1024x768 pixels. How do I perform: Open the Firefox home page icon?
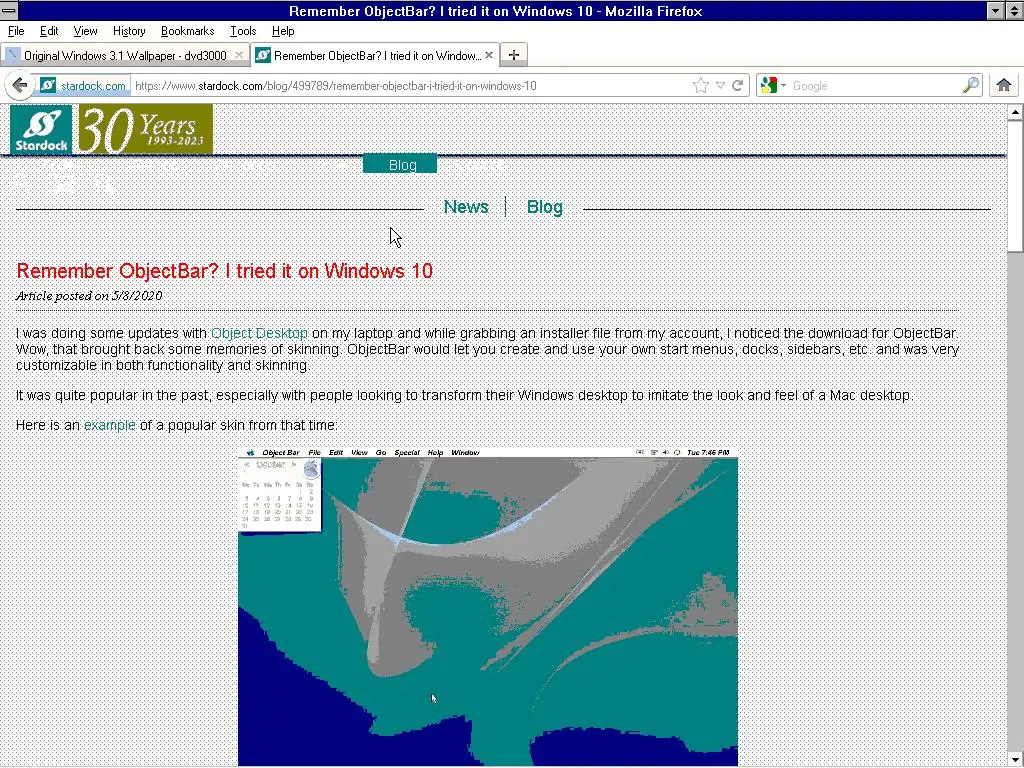click(1004, 85)
